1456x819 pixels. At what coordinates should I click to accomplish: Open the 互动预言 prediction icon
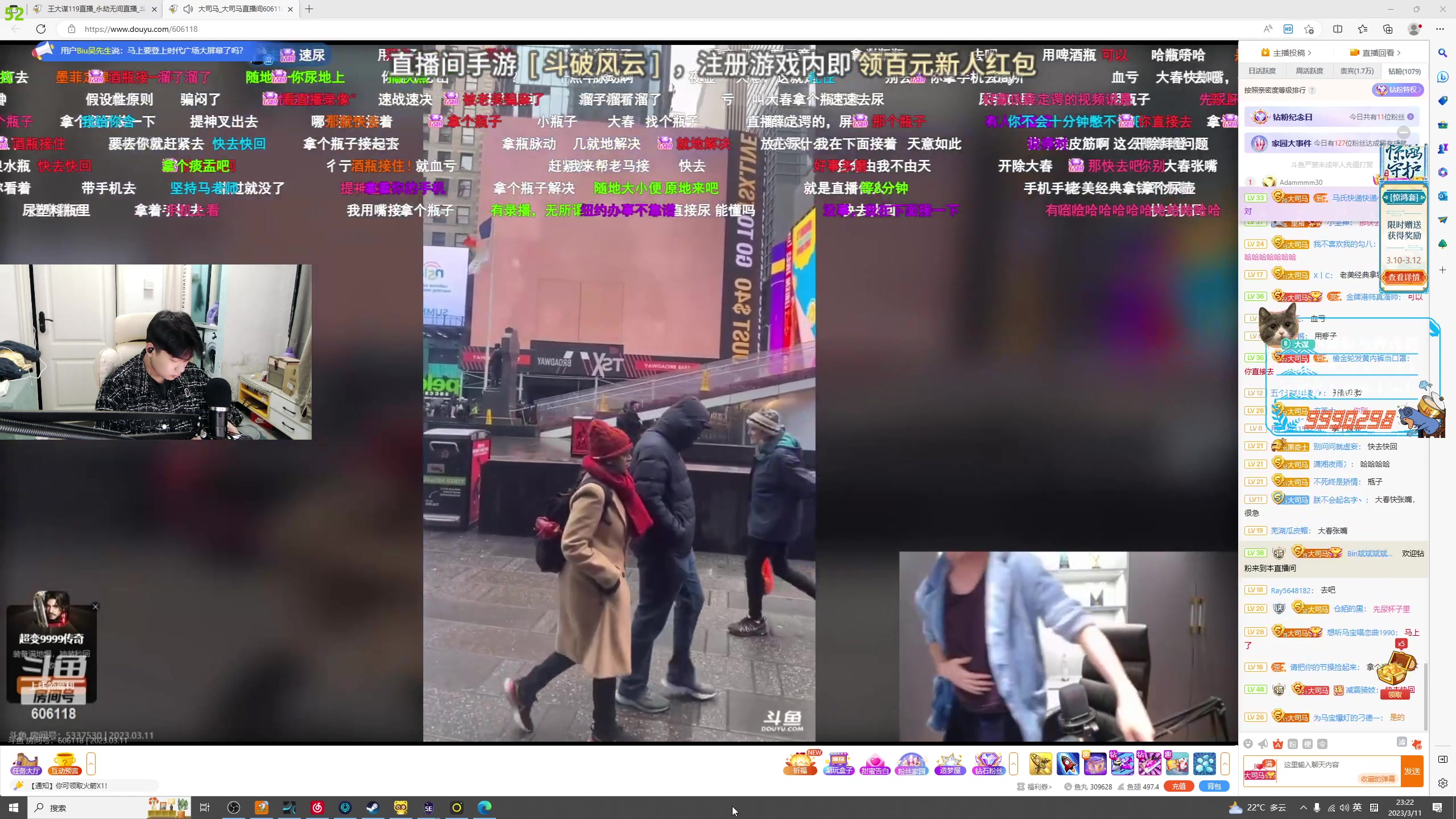64,763
